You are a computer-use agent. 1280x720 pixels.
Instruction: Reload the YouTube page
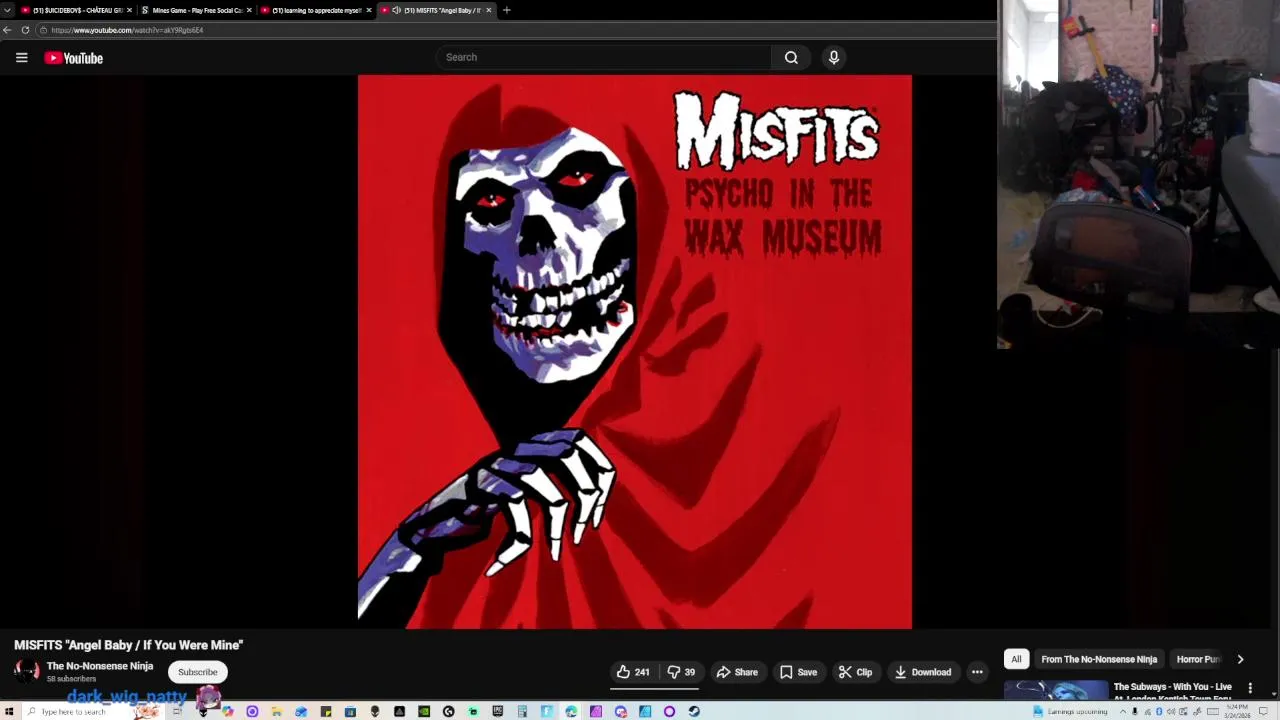[x=25, y=30]
